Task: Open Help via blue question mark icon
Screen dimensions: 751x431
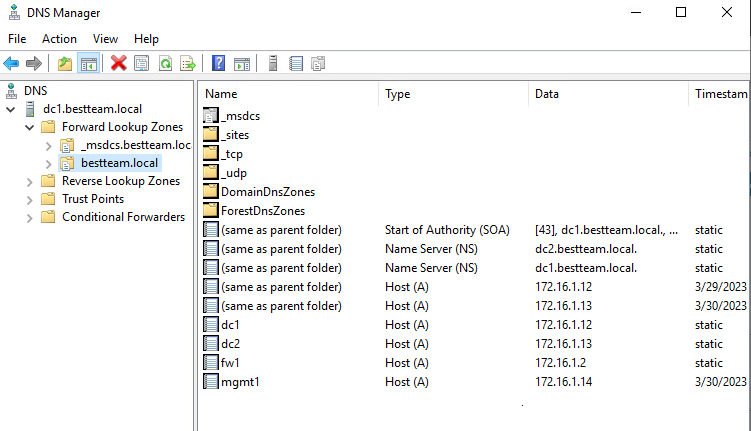Action: pos(218,63)
